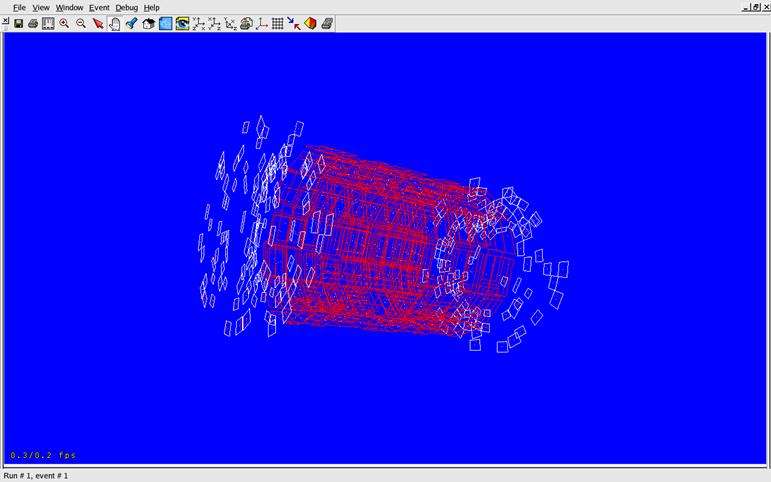The image size is (771, 482).
Task: Expand the Window menu
Action: (x=69, y=7)
